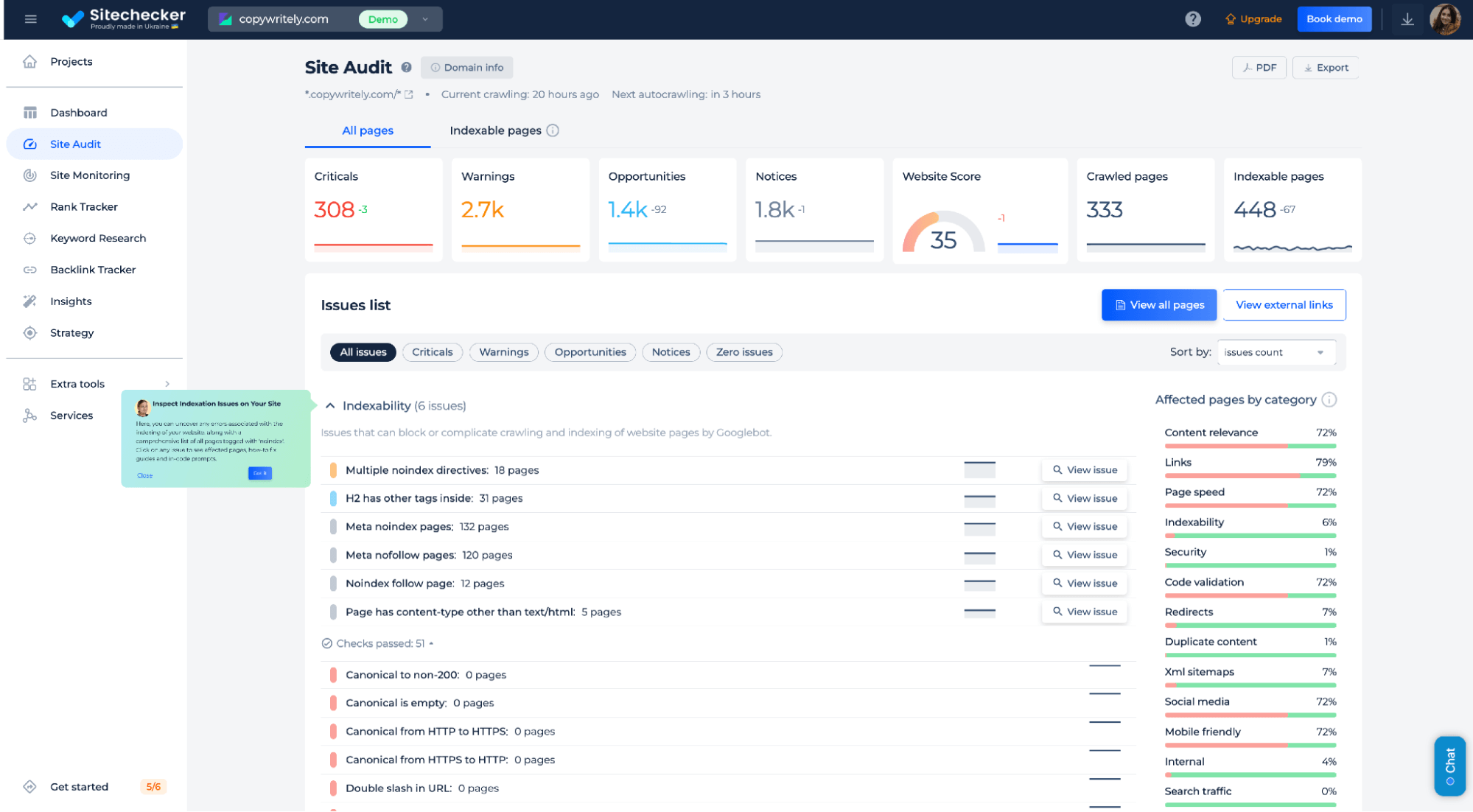Select the Criticals issues filter
This screenshot has width=1473, height=812.
click(432, 351)
